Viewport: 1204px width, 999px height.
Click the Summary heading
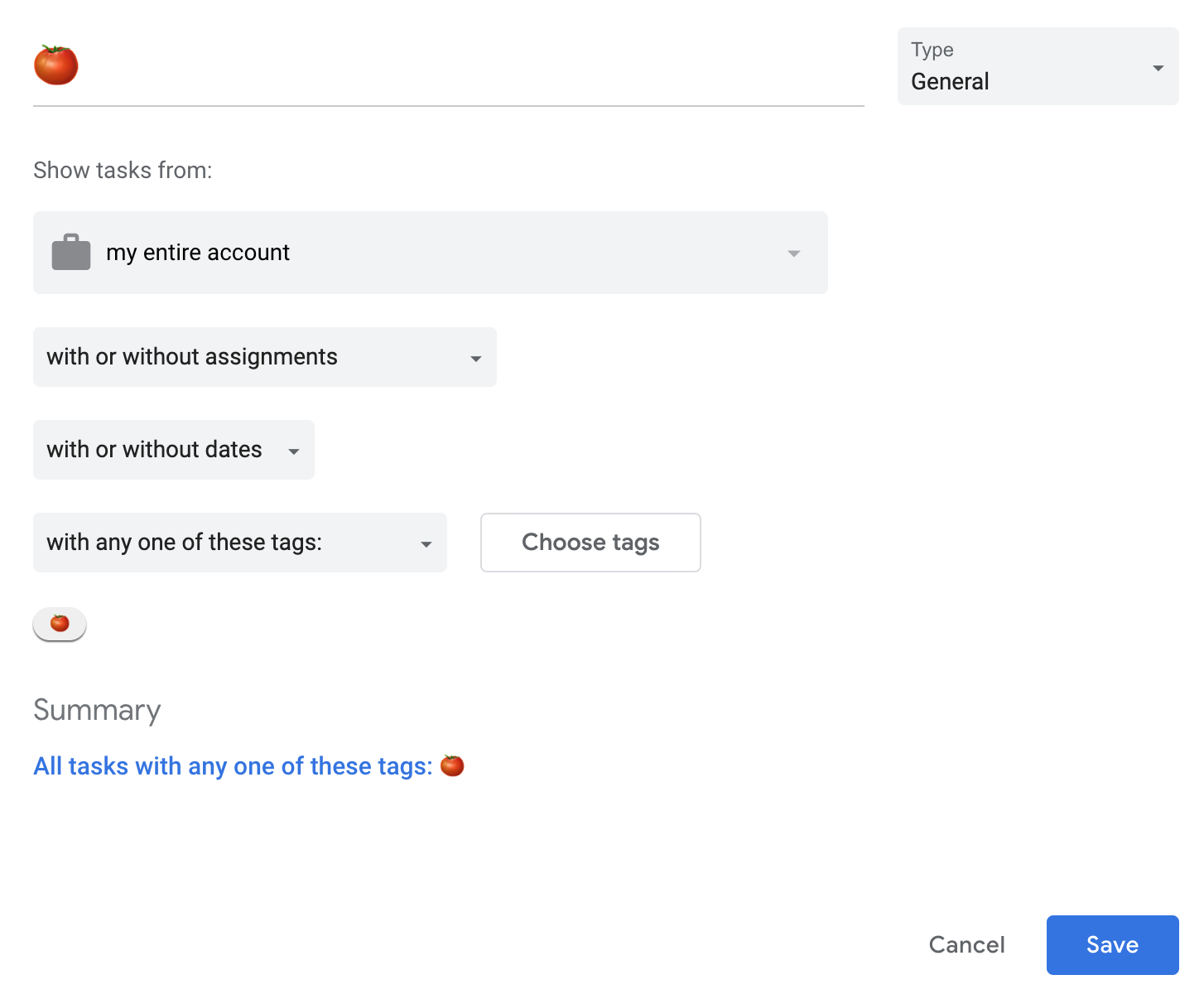(x=97, y=710)
